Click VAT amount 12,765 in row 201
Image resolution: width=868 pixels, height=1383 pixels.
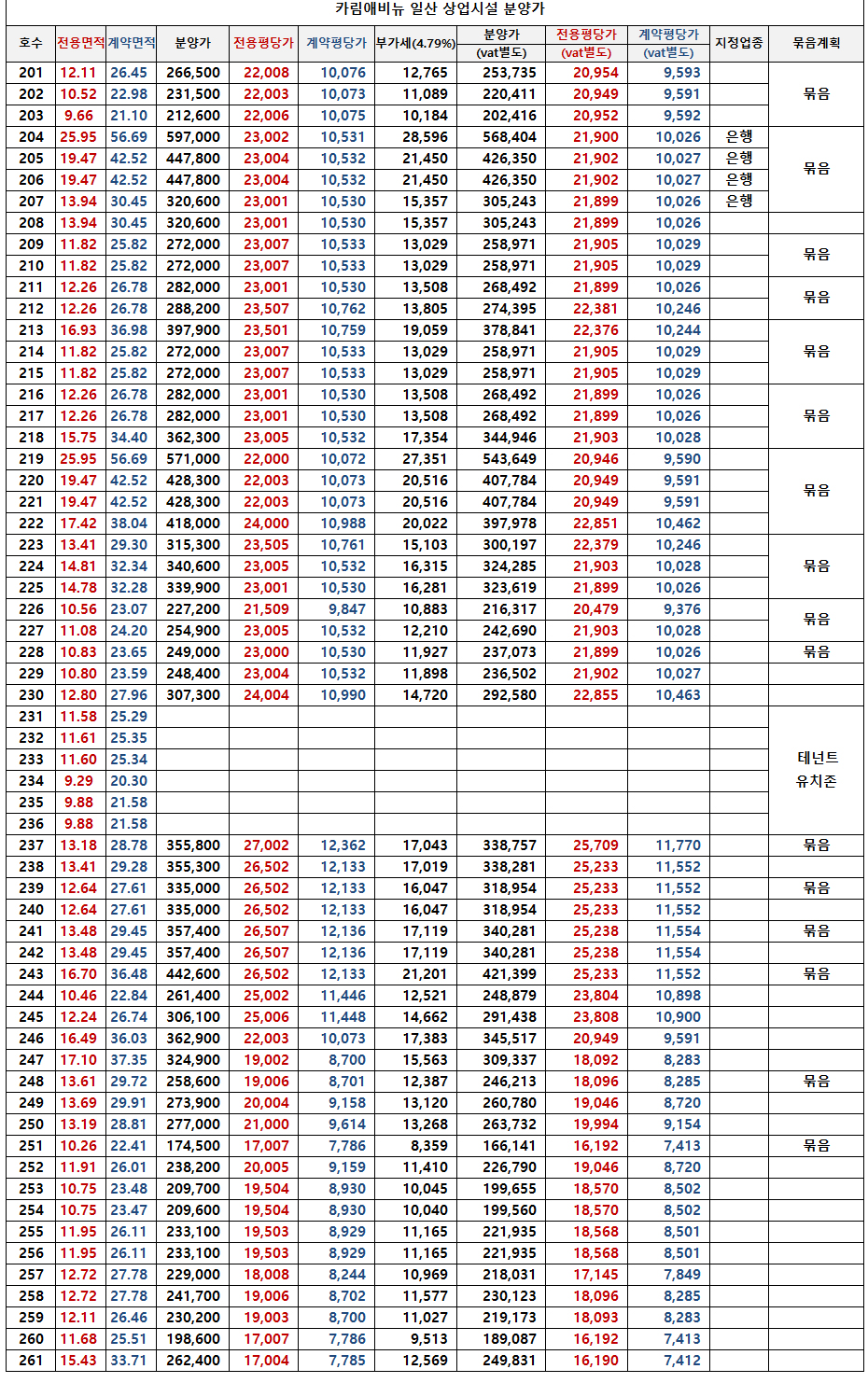[426, 73]
